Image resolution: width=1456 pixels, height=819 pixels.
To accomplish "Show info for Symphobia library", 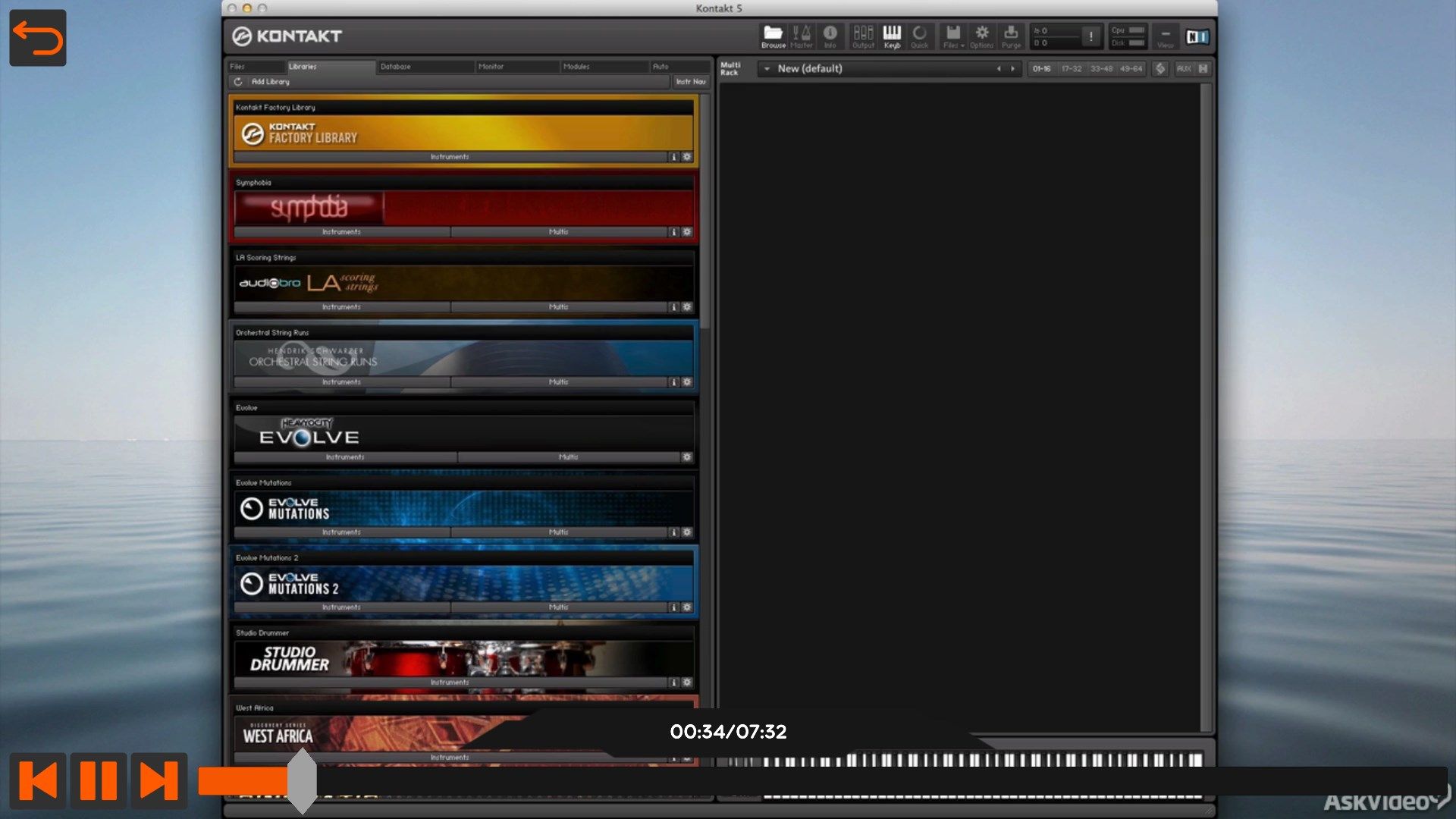I will pyautogui.click(x=673, y=232).
